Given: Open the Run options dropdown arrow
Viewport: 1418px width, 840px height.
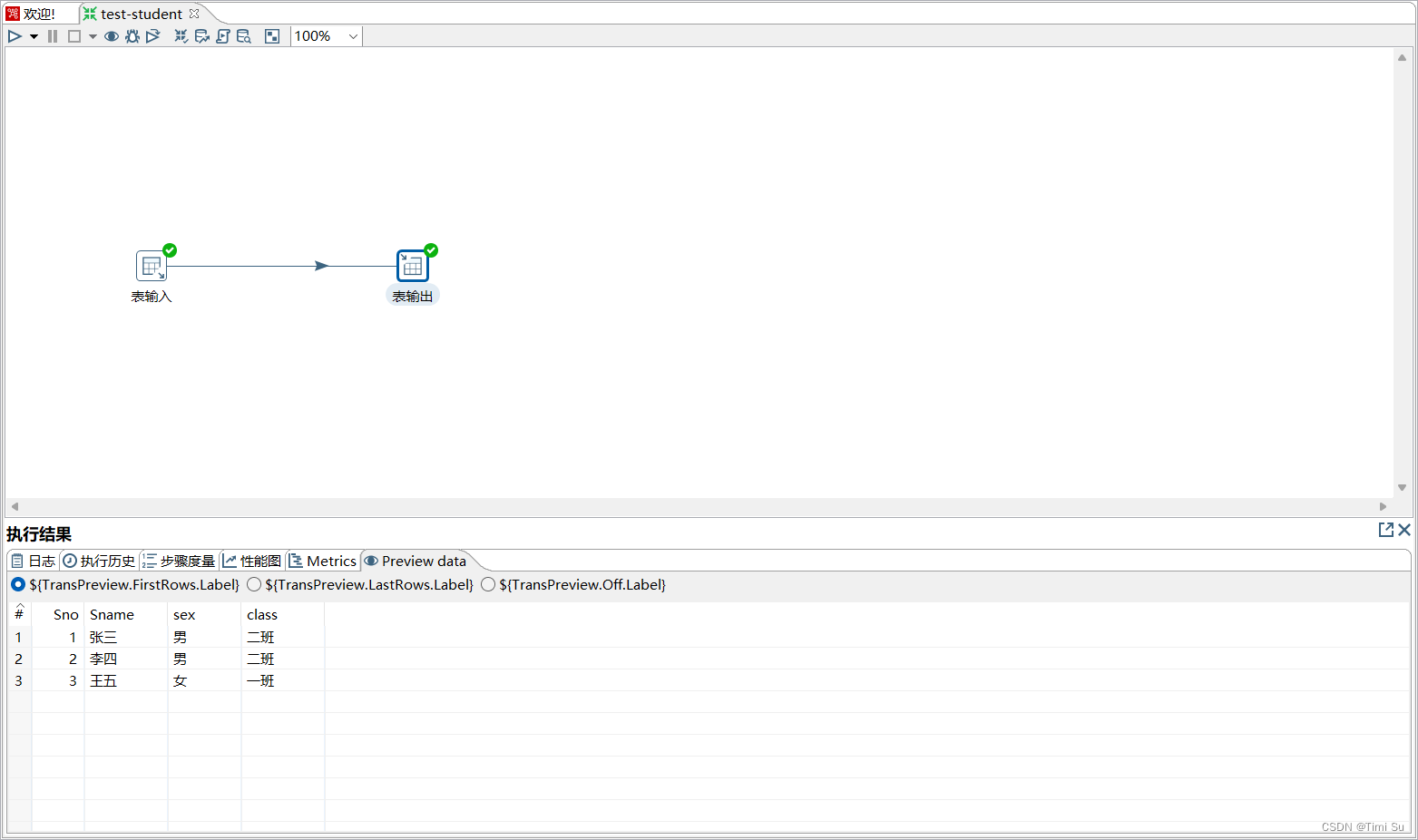Looking at the screenshot, I should [34, 36].
